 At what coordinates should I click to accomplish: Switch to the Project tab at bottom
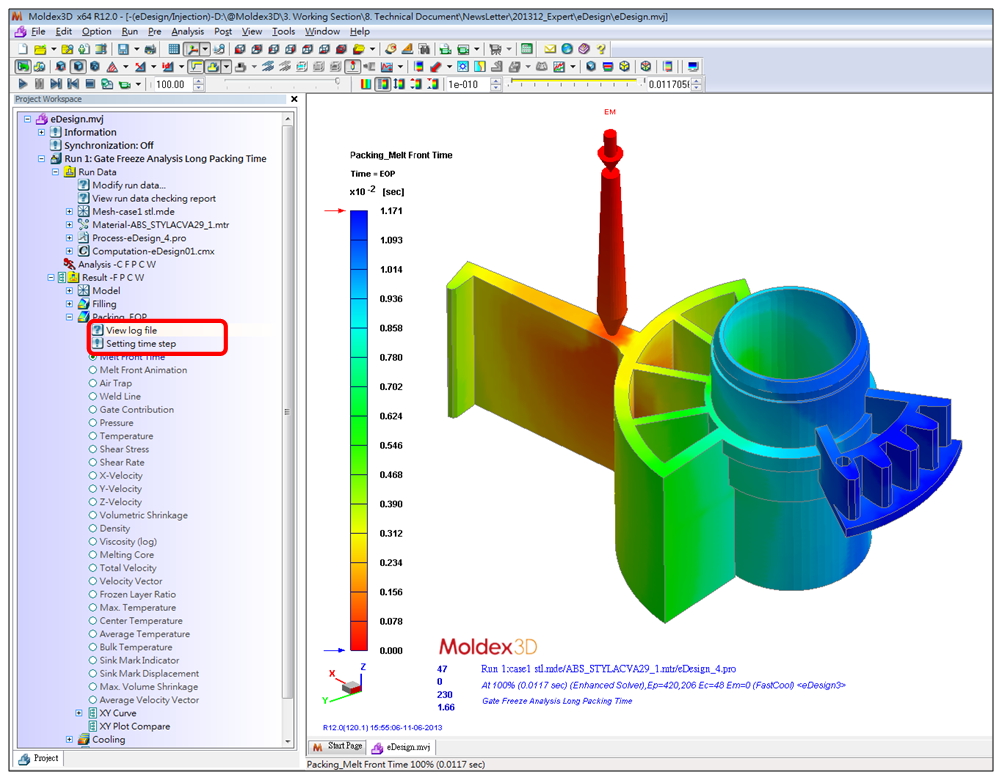pyautogui.click(x=39, y=758)
